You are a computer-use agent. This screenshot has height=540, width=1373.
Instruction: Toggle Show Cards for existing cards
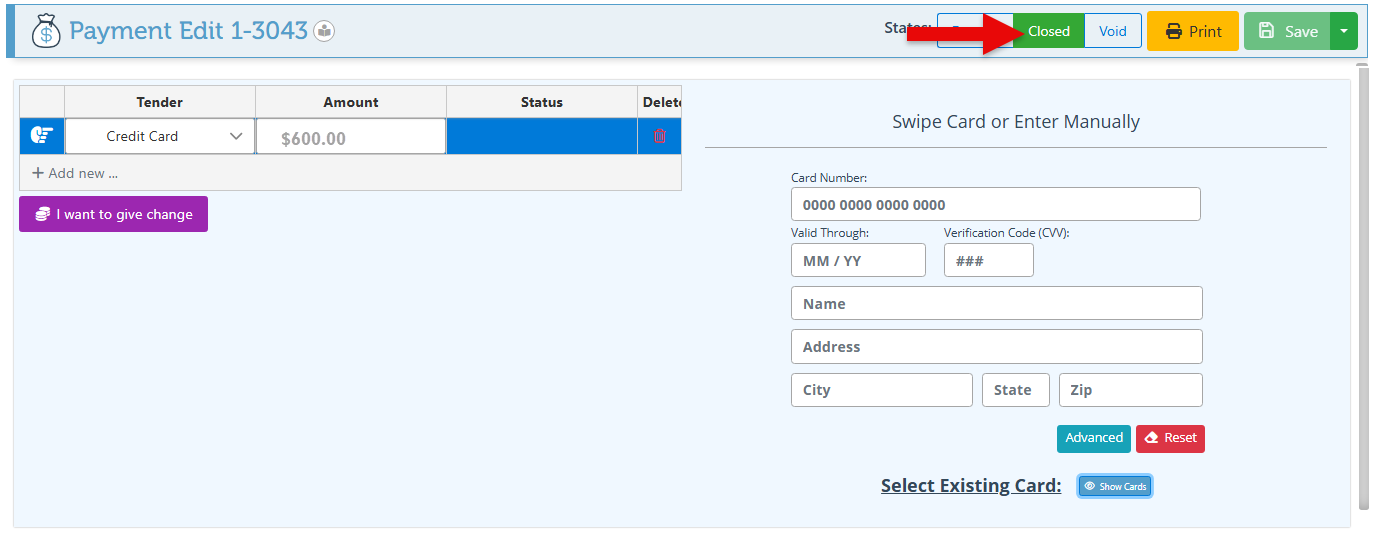click(x=1115, y=486)
